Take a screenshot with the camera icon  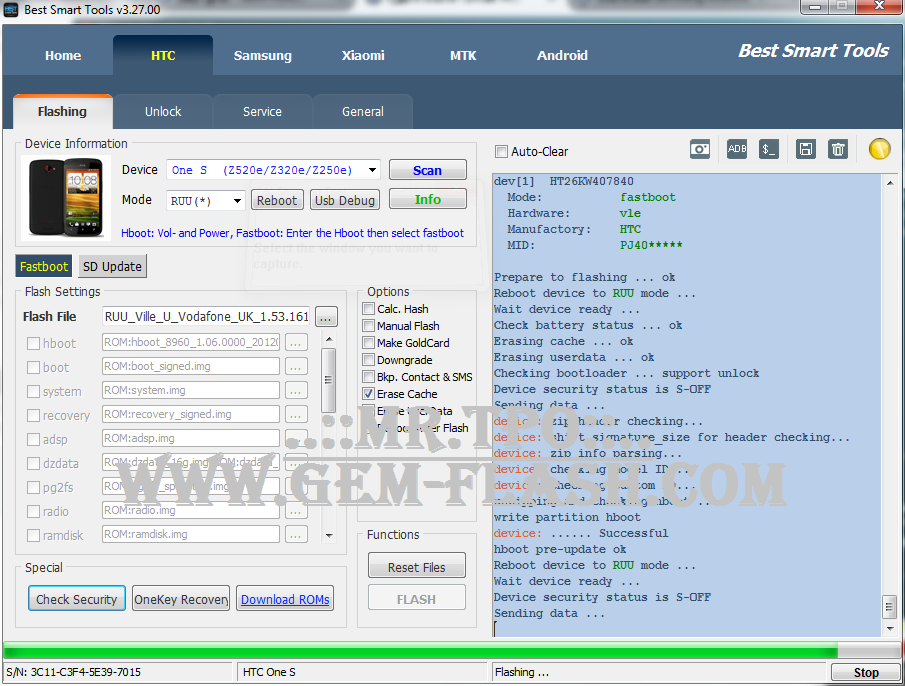700,149
